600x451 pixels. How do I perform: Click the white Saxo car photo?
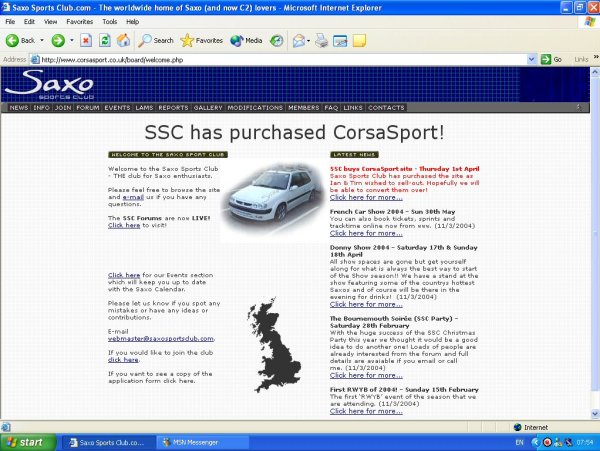273,200
